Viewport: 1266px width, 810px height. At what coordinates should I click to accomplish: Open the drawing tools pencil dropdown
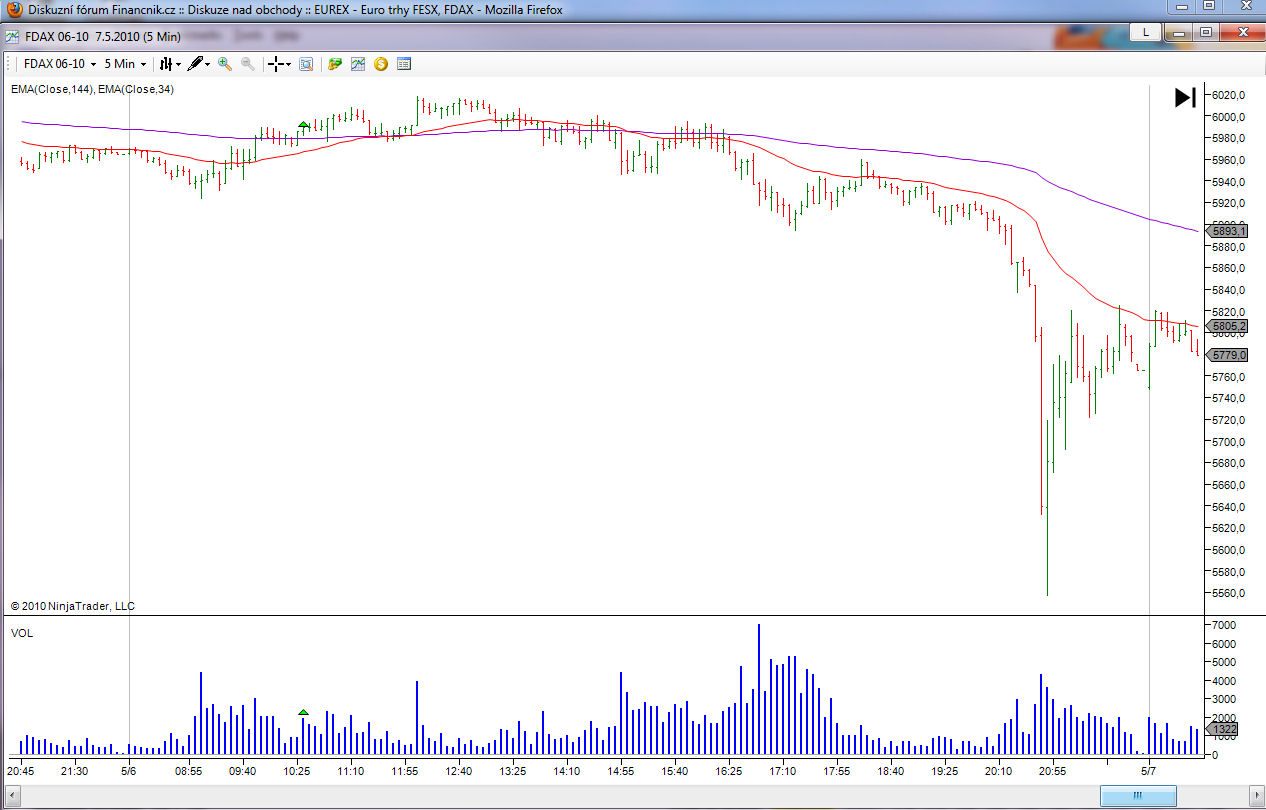coord(198,64)
